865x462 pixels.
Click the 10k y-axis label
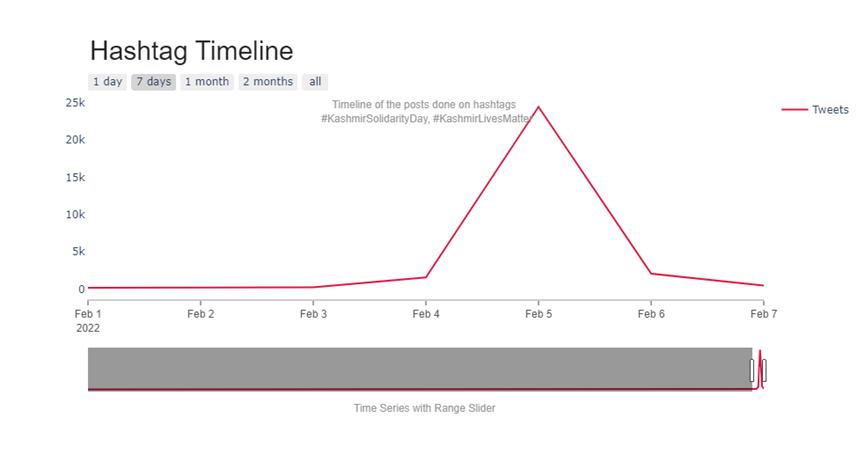tap(75, 214)
